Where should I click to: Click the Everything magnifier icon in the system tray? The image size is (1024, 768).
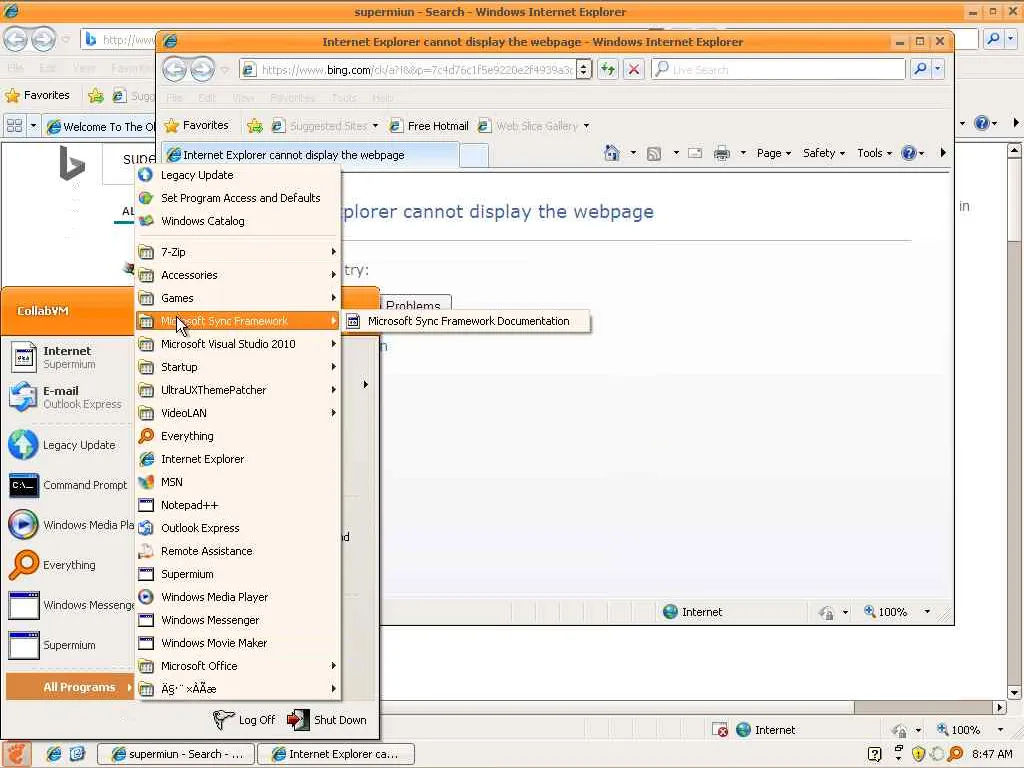pos(955,754)
